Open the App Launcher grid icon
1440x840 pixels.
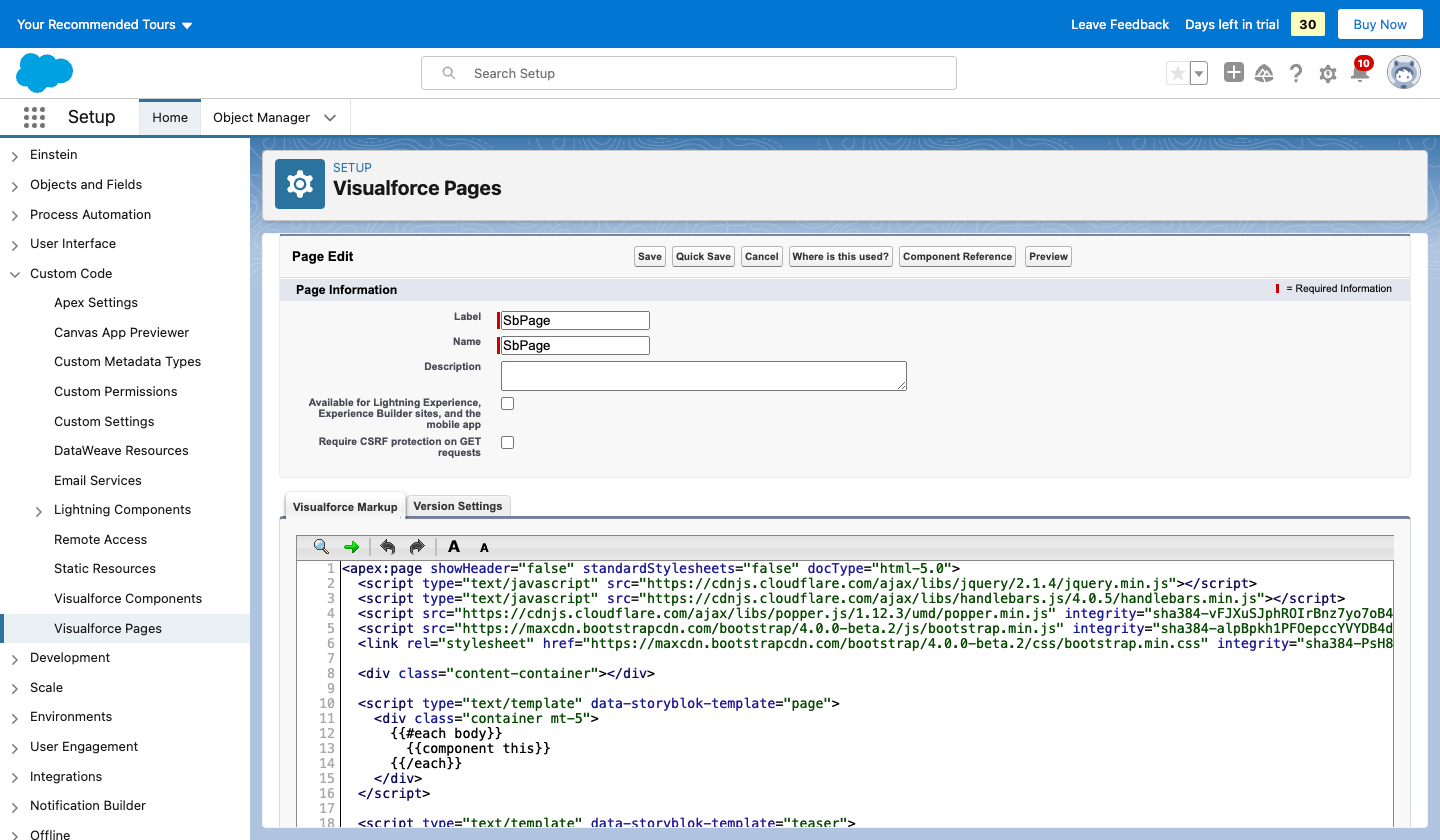34,117
